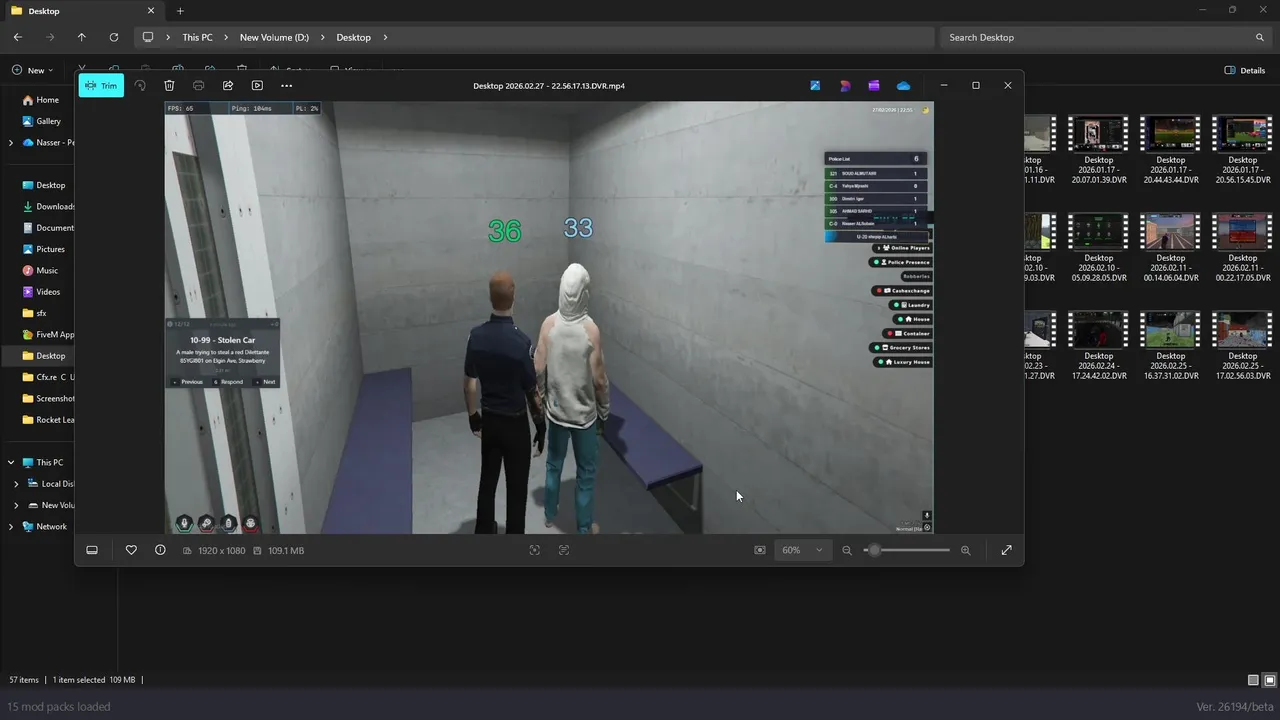Collapse the This PC tree node

11,463
